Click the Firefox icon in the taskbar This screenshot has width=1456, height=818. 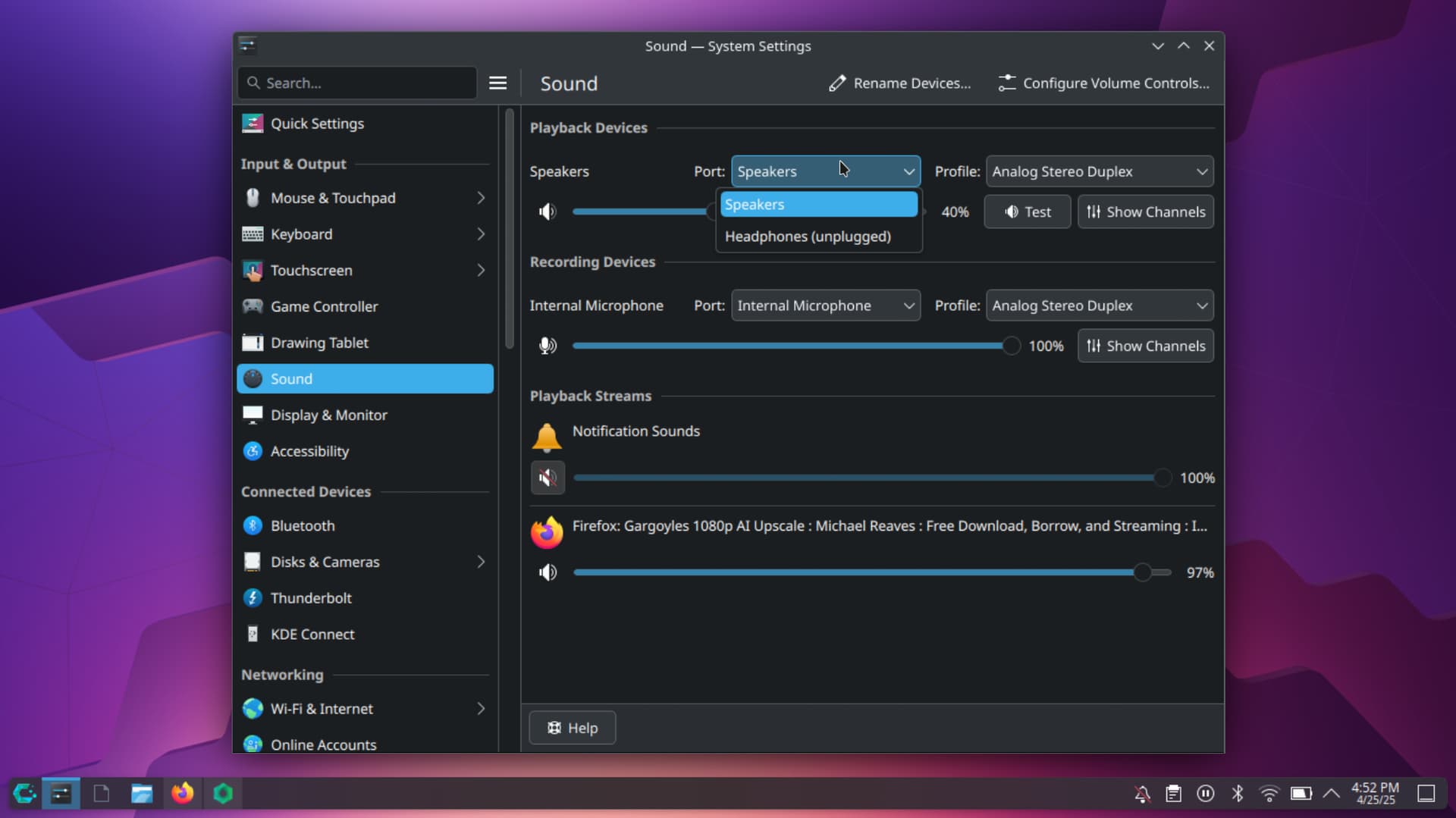[x=182, y=793]
